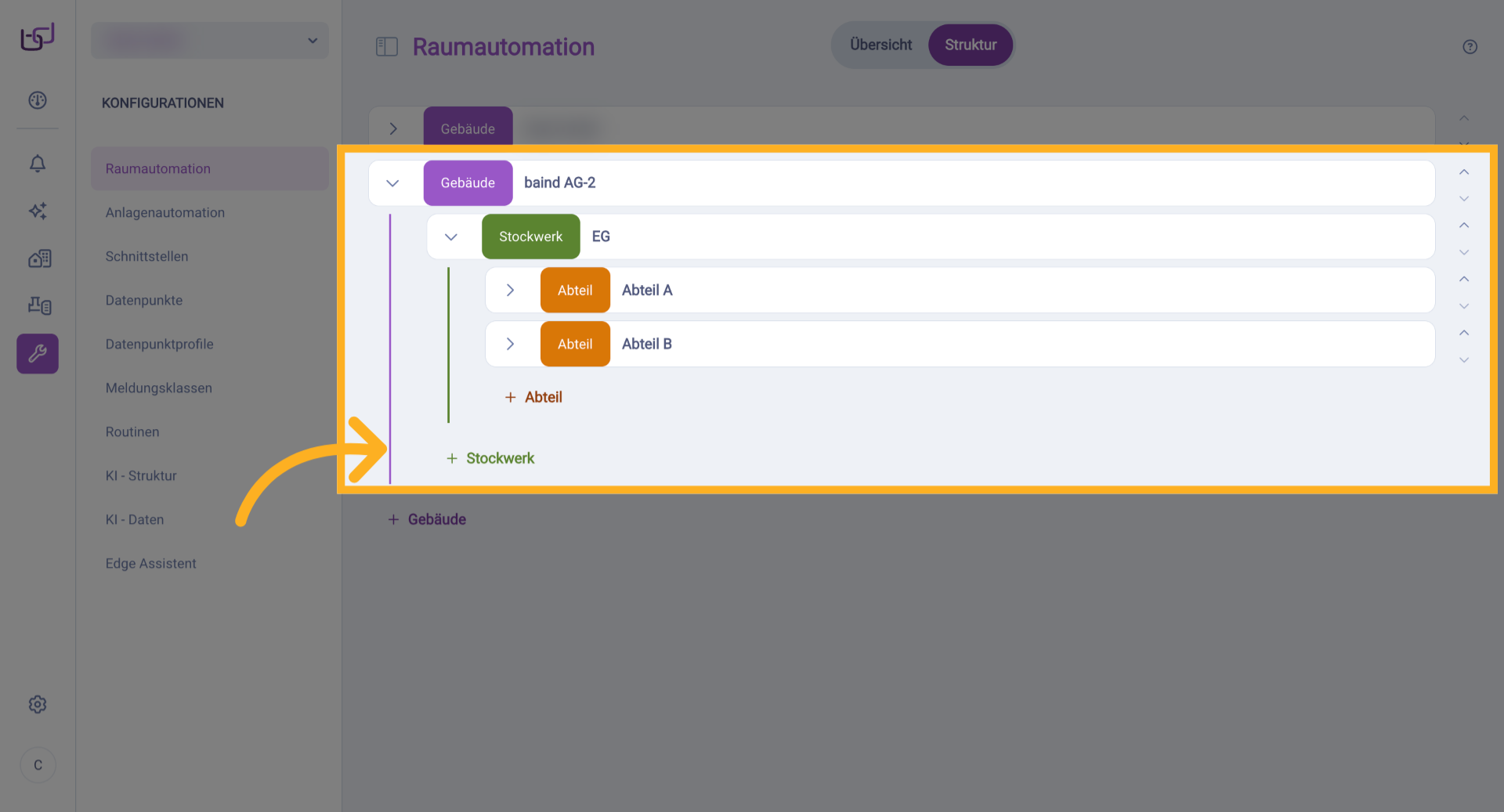Select the Struktur view toggle
The width and height of the screenshot is (1504, 812).
[x=970, y=45]
